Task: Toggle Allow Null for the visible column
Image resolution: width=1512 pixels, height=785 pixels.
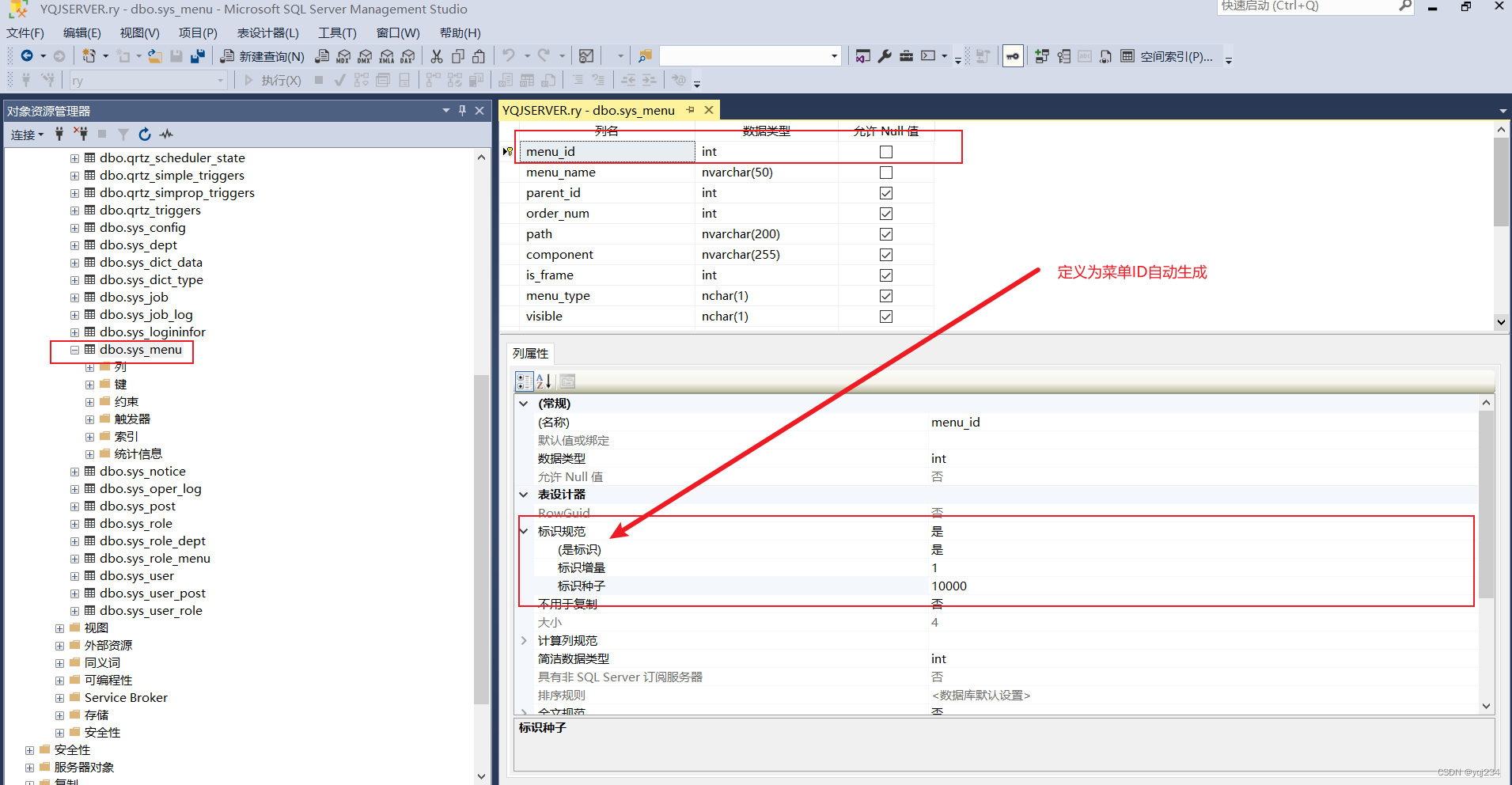Action: [x=885, y=316]
